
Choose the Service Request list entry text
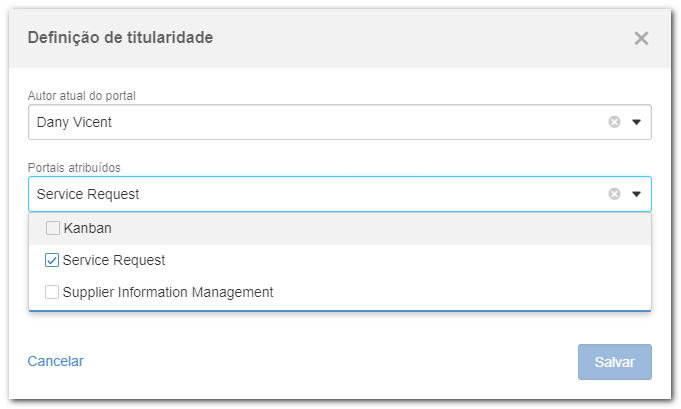pos(114,260)
